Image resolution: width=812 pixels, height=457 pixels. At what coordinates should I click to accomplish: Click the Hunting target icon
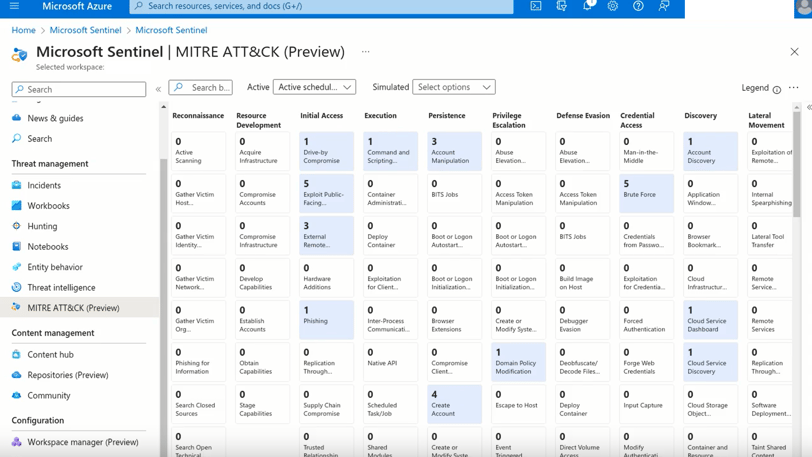click(x=17, y=226)
